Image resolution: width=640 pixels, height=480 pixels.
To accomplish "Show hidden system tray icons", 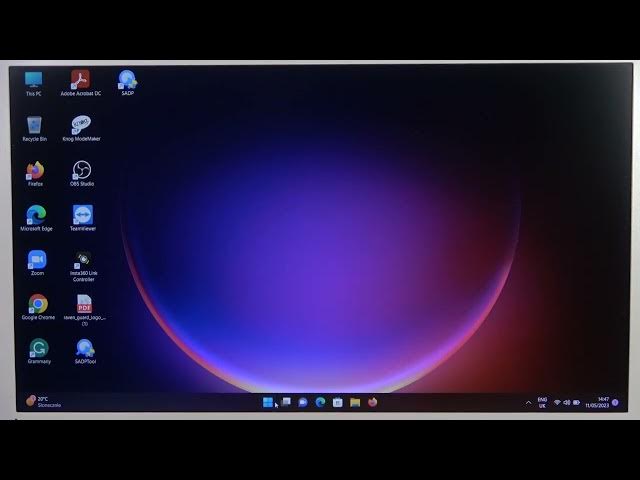I will [x=528, y=403].
